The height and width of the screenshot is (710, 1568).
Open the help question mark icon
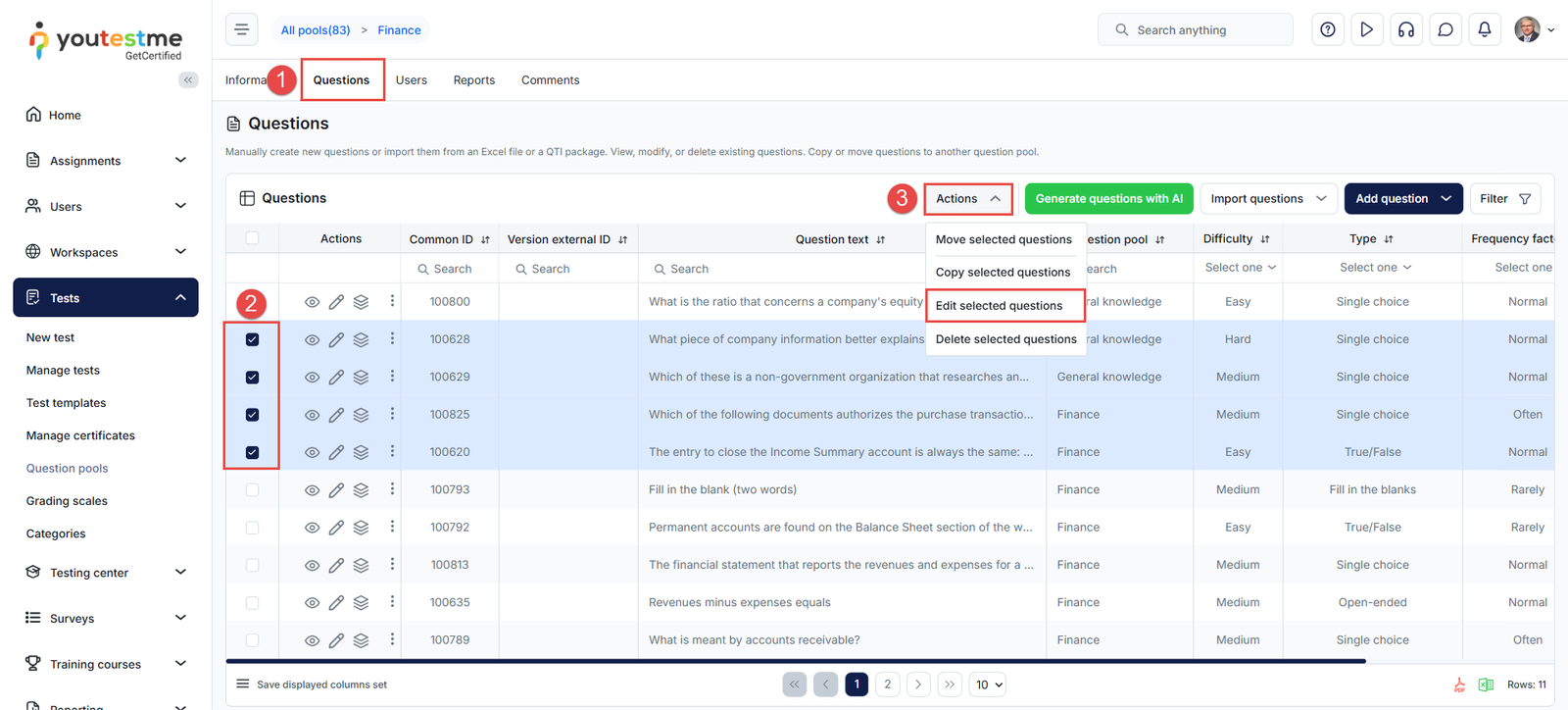[x=1327, y=29]
